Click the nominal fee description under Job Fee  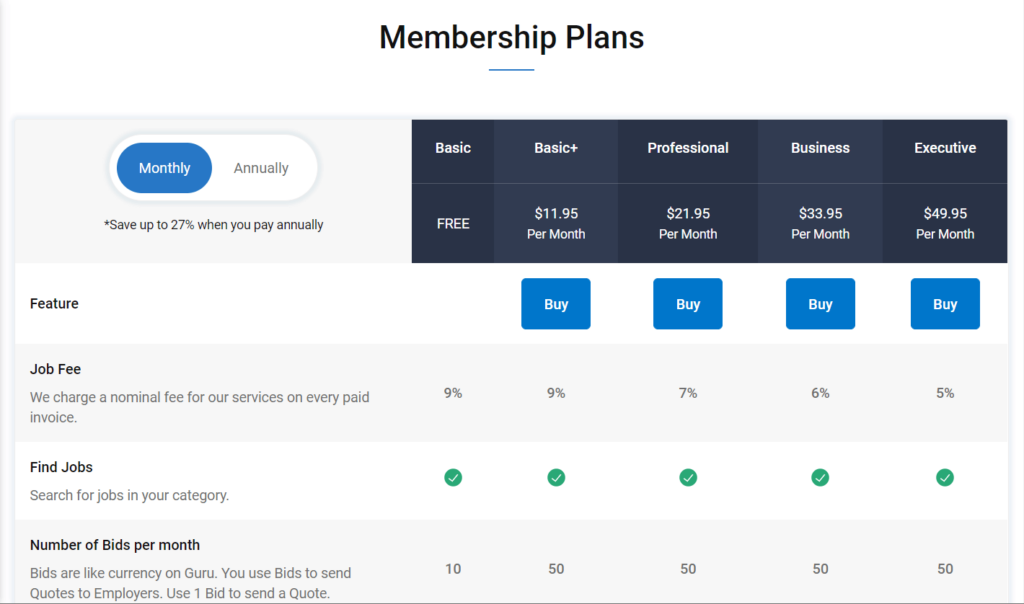200,407
